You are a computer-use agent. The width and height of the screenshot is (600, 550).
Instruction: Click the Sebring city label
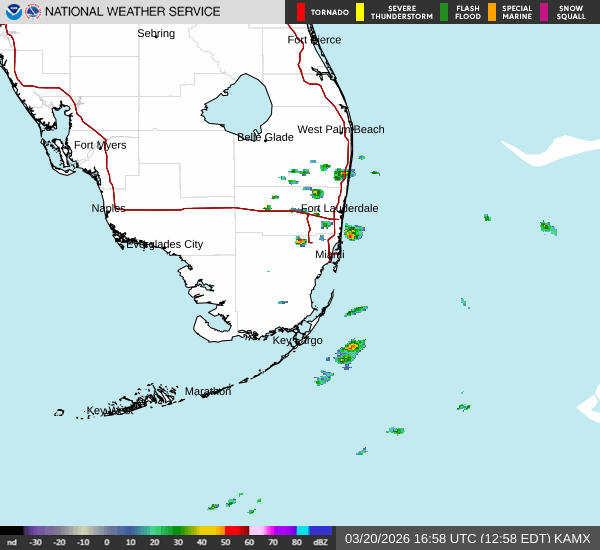[x=156, y=33]
